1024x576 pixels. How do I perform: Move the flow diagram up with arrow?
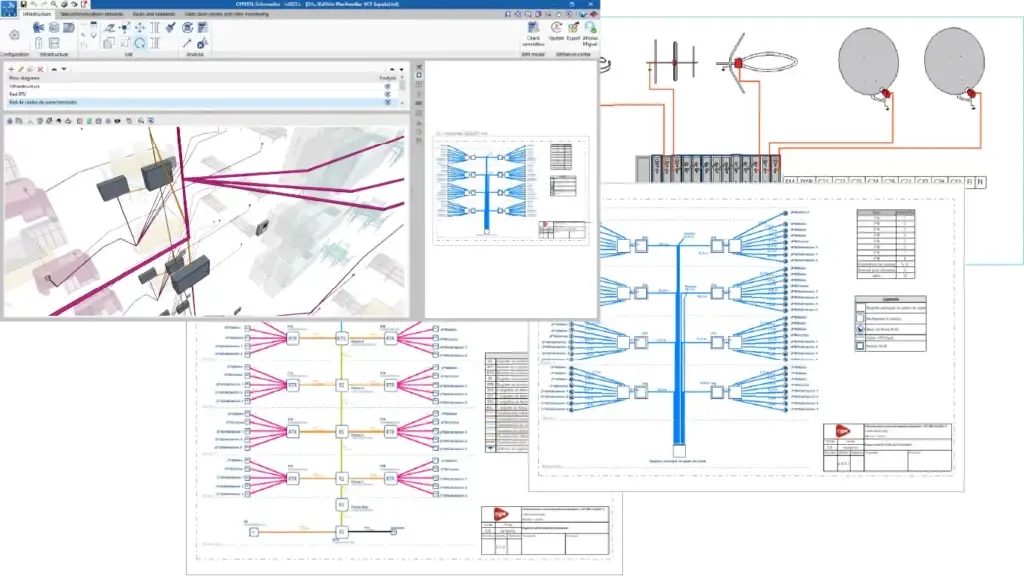point(53,69)
